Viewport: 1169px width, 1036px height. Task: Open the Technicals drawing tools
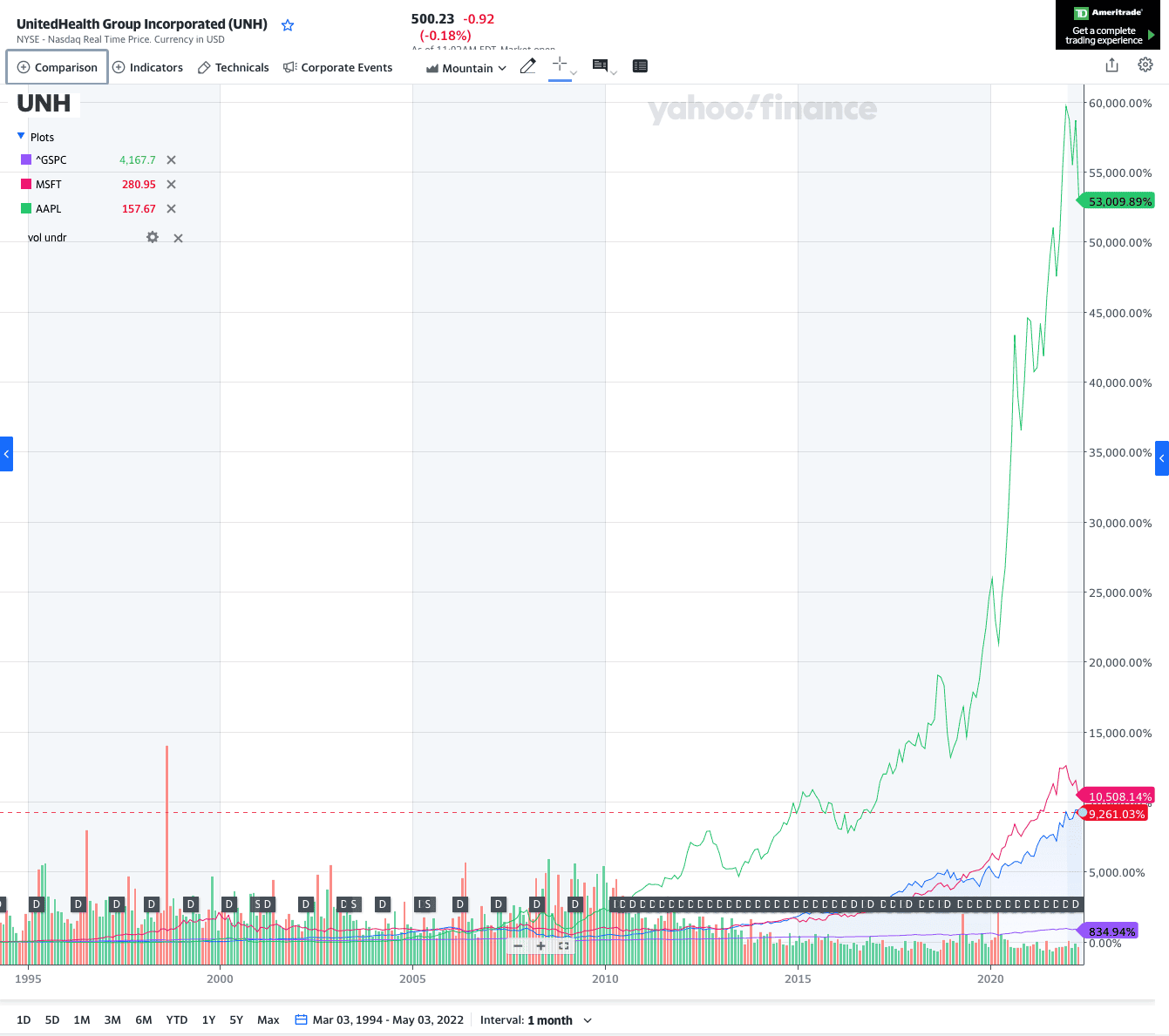234,67
